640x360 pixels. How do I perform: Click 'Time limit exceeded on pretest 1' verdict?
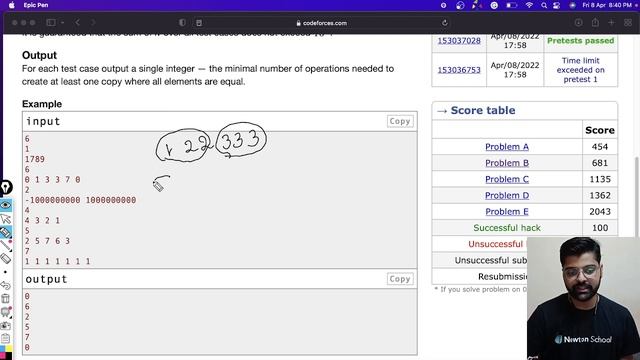(x=580, y=70)
